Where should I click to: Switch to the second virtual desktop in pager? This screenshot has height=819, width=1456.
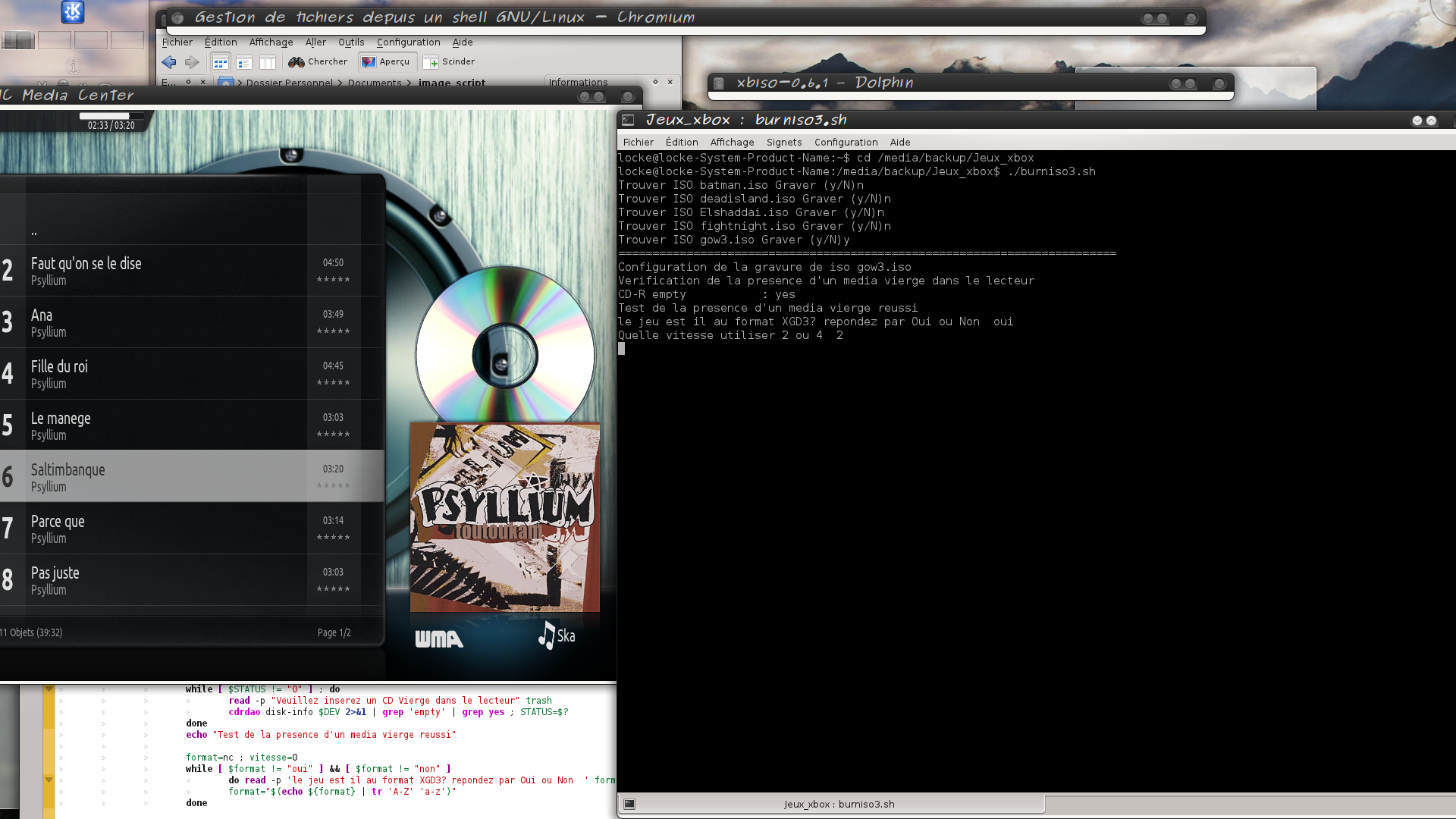55,40
